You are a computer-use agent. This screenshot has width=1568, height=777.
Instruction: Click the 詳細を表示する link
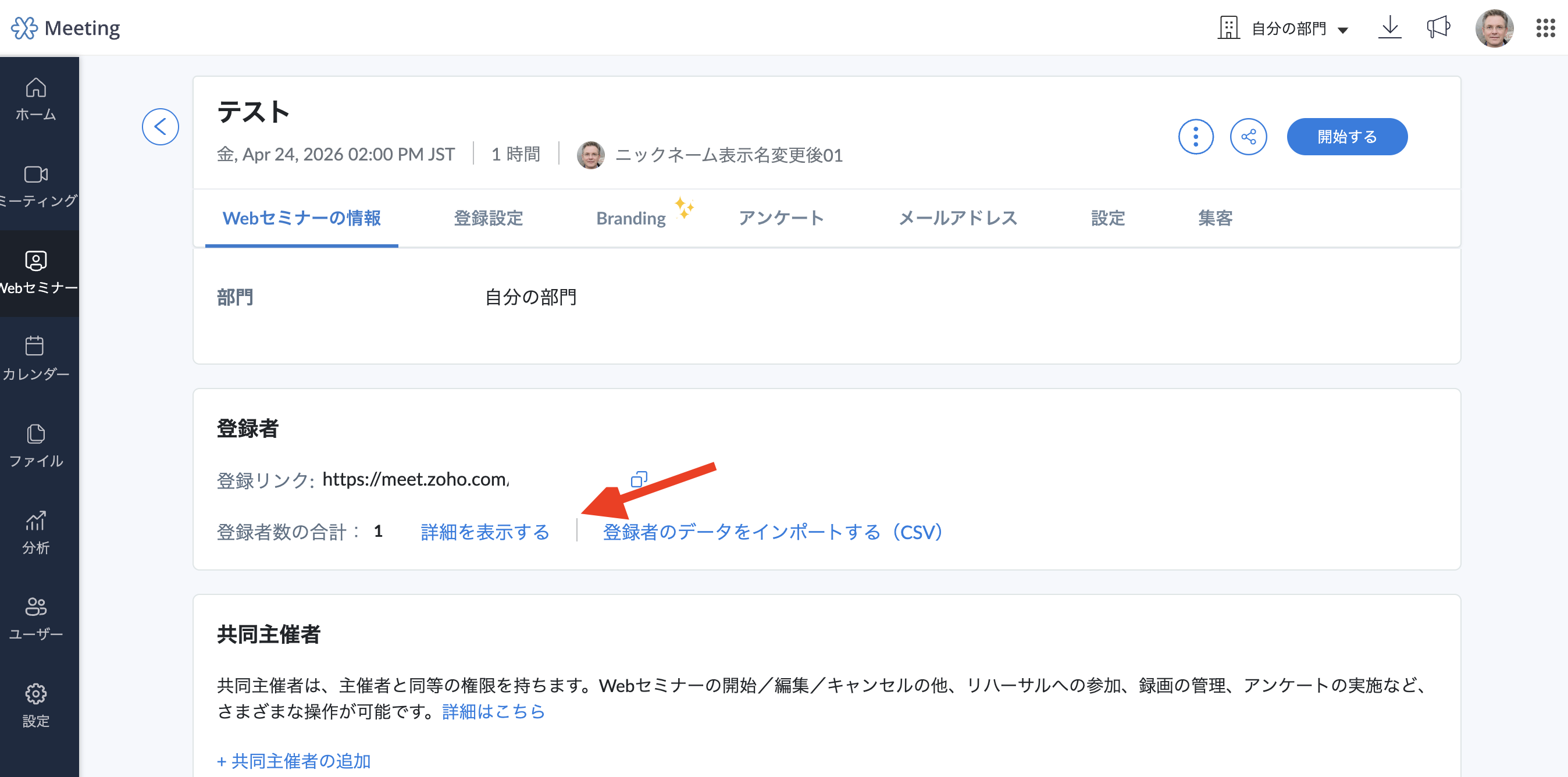click(484, 532)
